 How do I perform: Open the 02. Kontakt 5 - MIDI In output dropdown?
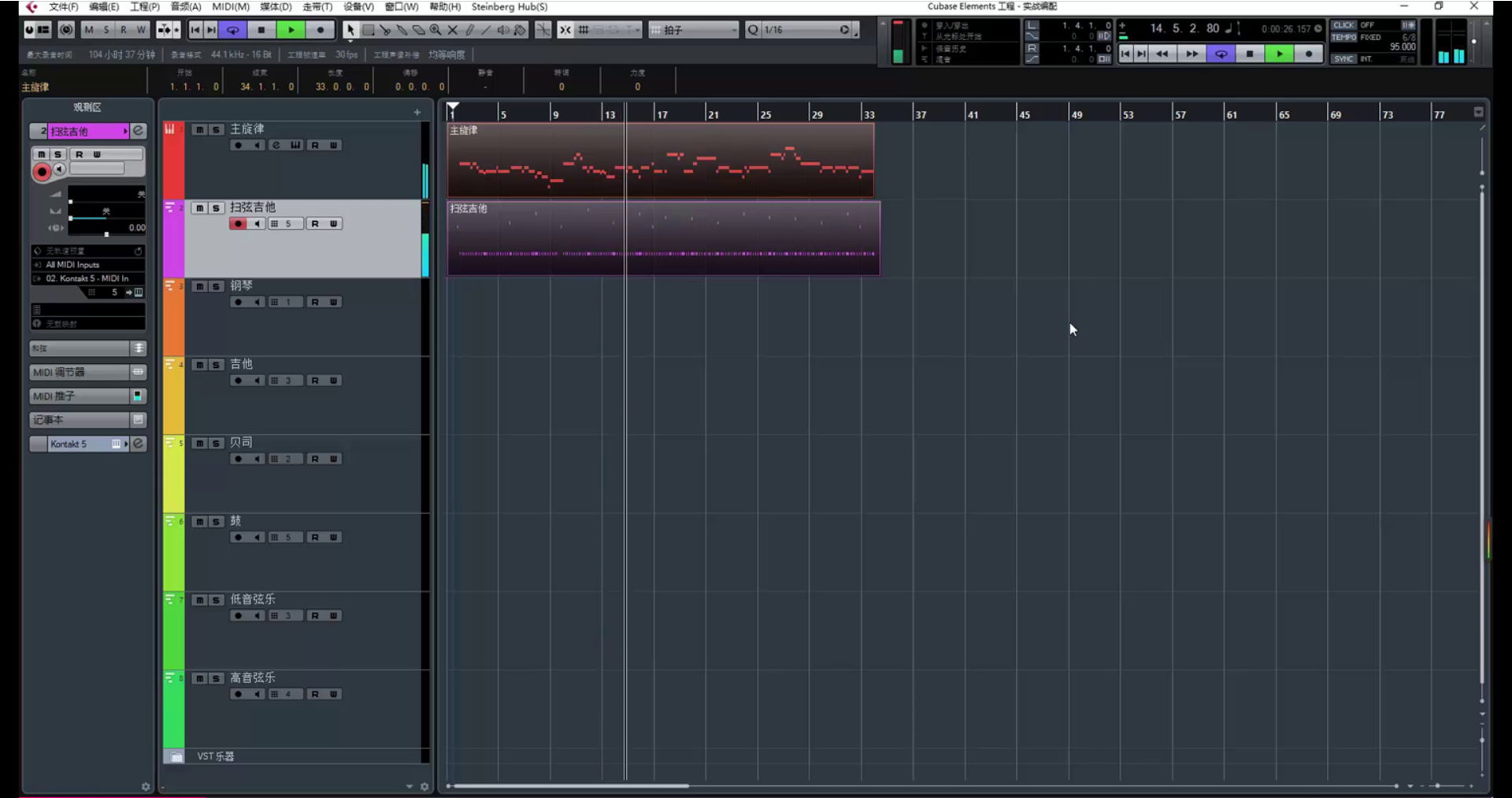tap(88, 278)
